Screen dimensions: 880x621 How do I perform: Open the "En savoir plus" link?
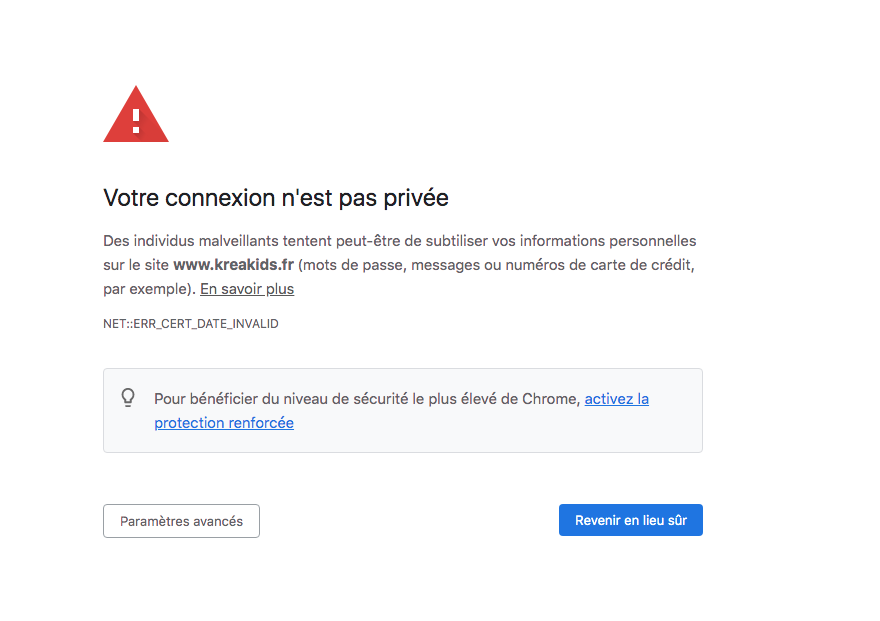tap(247, 289)
